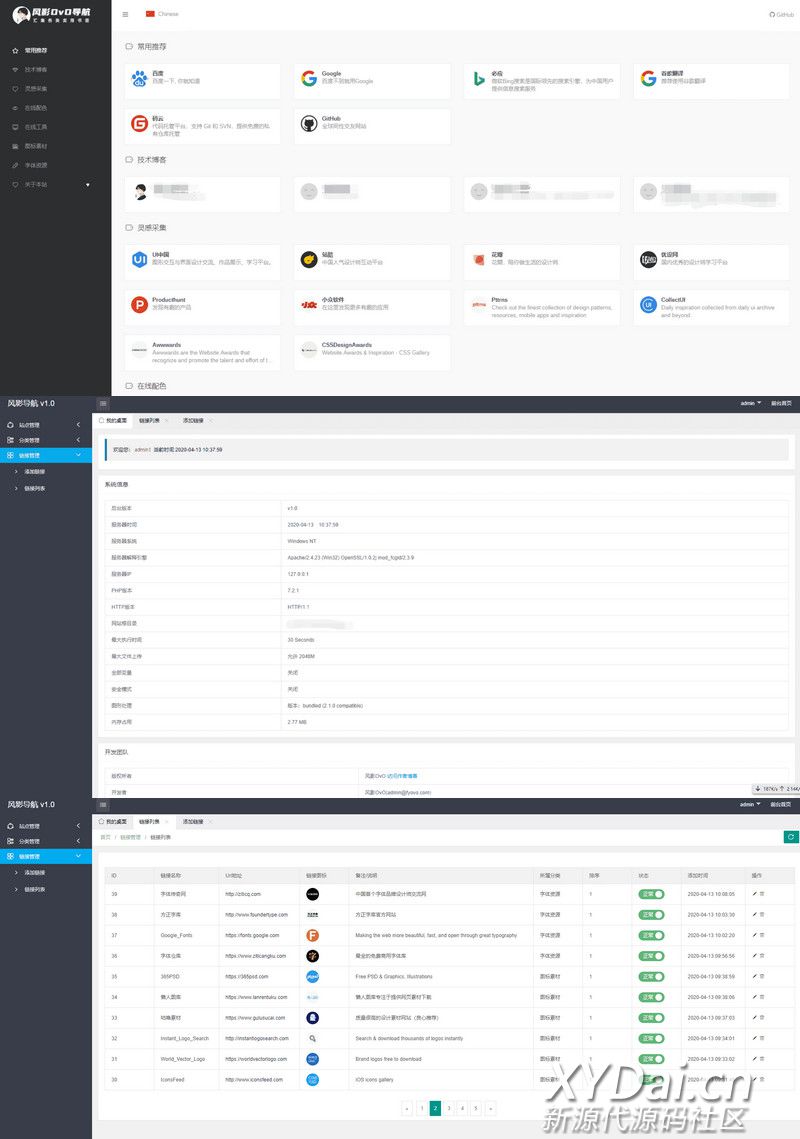Open the Baidu paw icon card
800x1139 pixels.
point(140,78)
